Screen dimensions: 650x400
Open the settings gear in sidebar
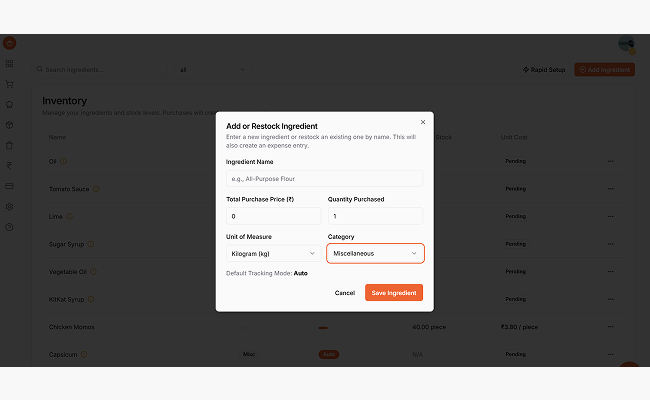click(9, 207)
